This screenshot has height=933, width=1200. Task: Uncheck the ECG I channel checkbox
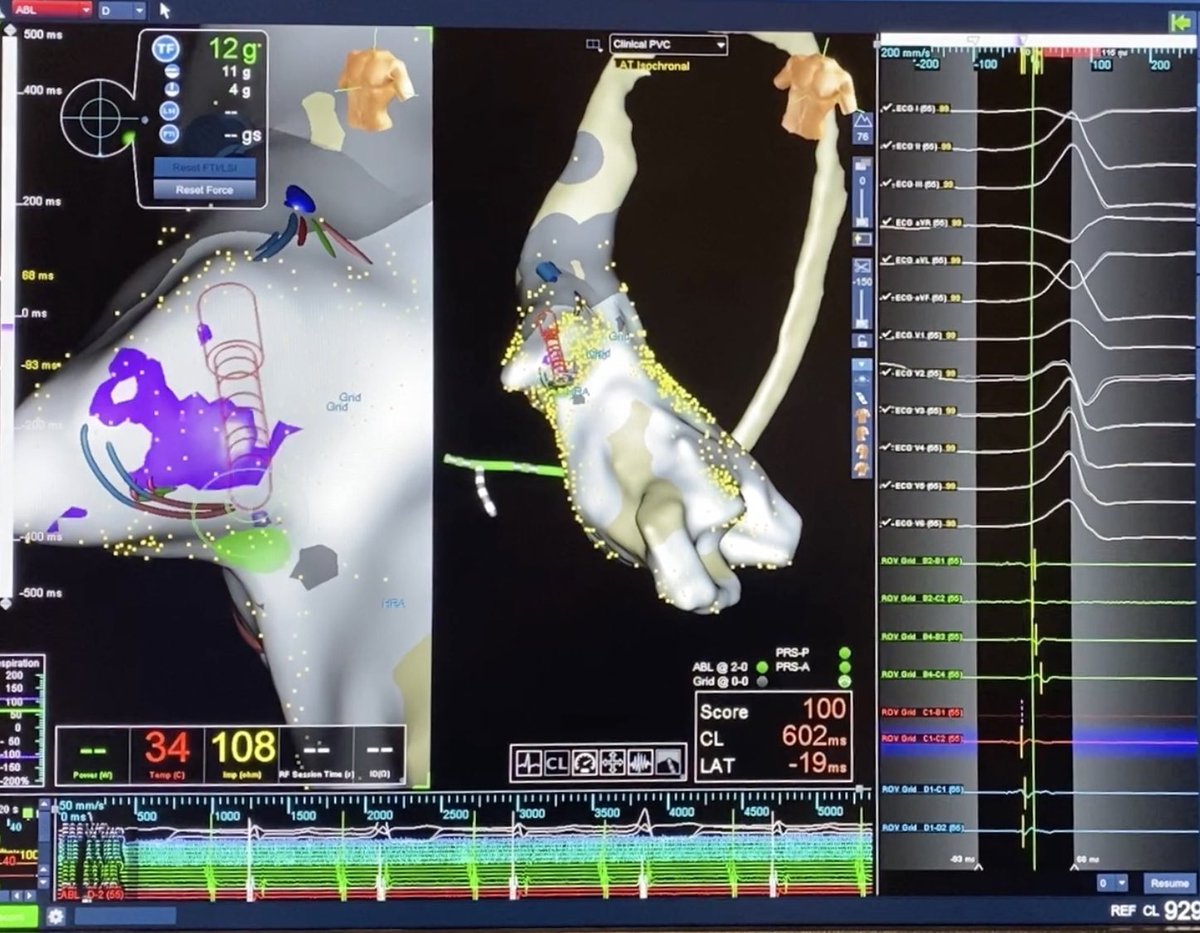885,108
